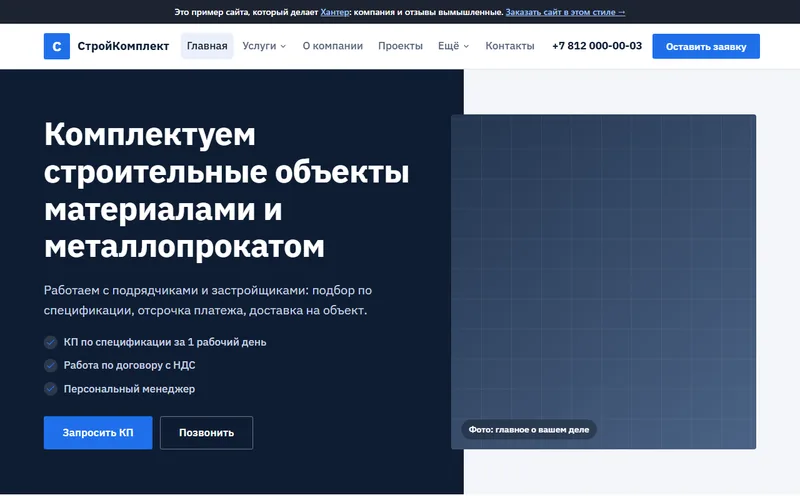Click the Позвонить button
Viewport: 800px width, 500px height.
click(207, 433)
